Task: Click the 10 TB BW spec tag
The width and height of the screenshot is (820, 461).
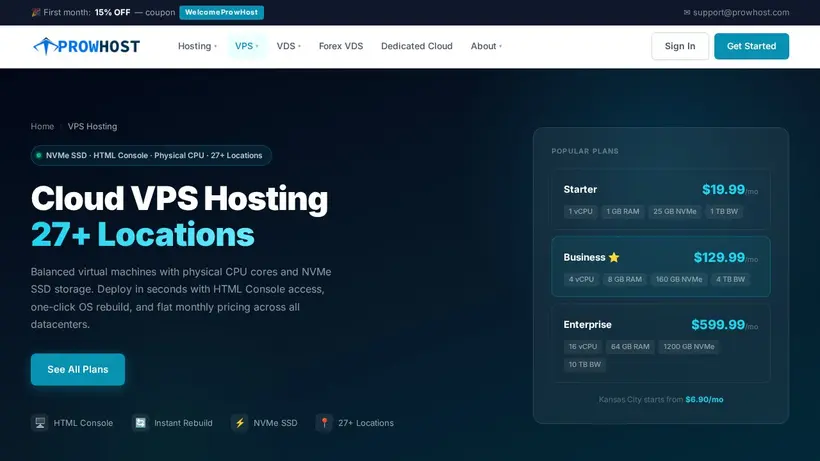Action: [x=585, y=364]
